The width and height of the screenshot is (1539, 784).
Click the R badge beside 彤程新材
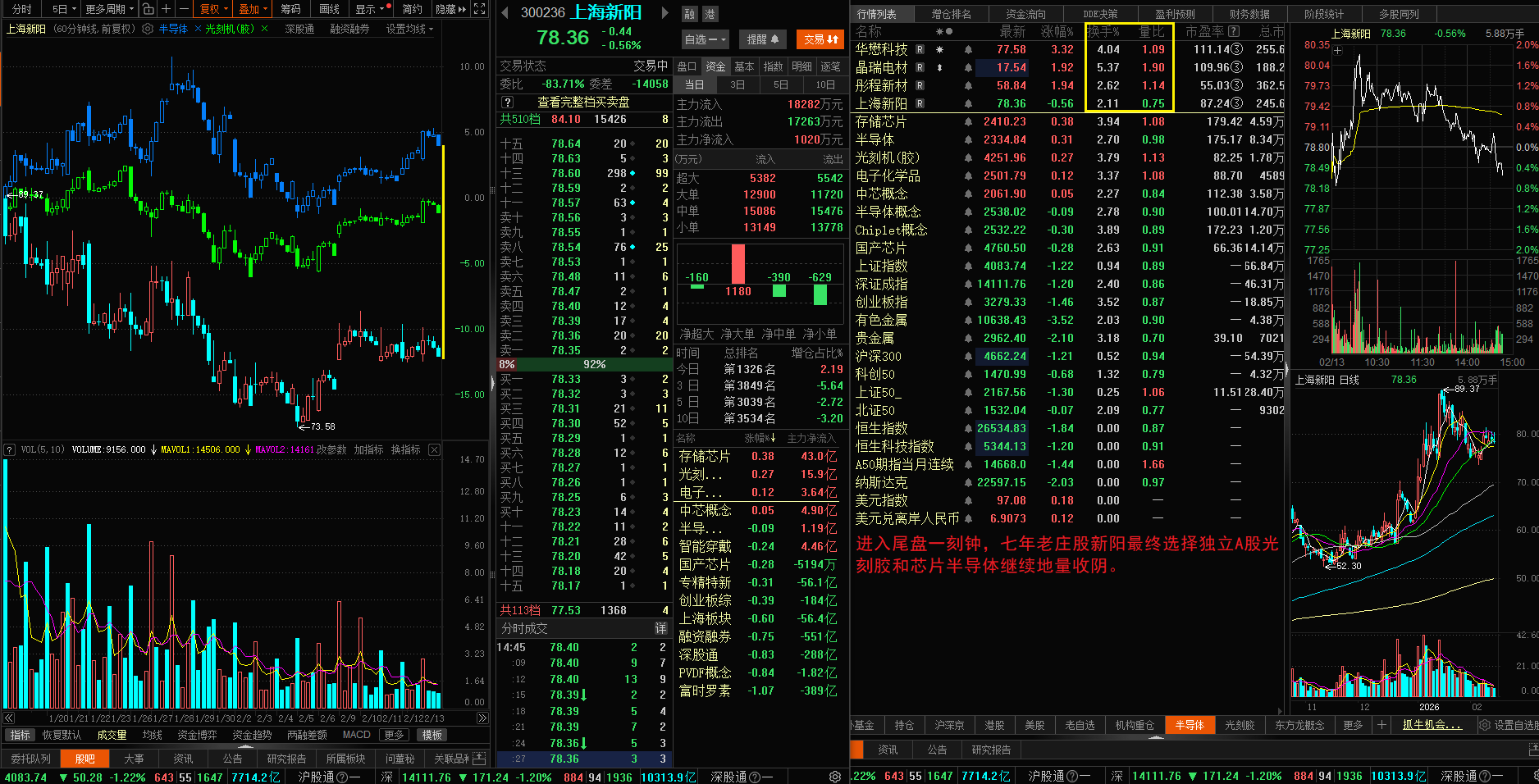920,86
